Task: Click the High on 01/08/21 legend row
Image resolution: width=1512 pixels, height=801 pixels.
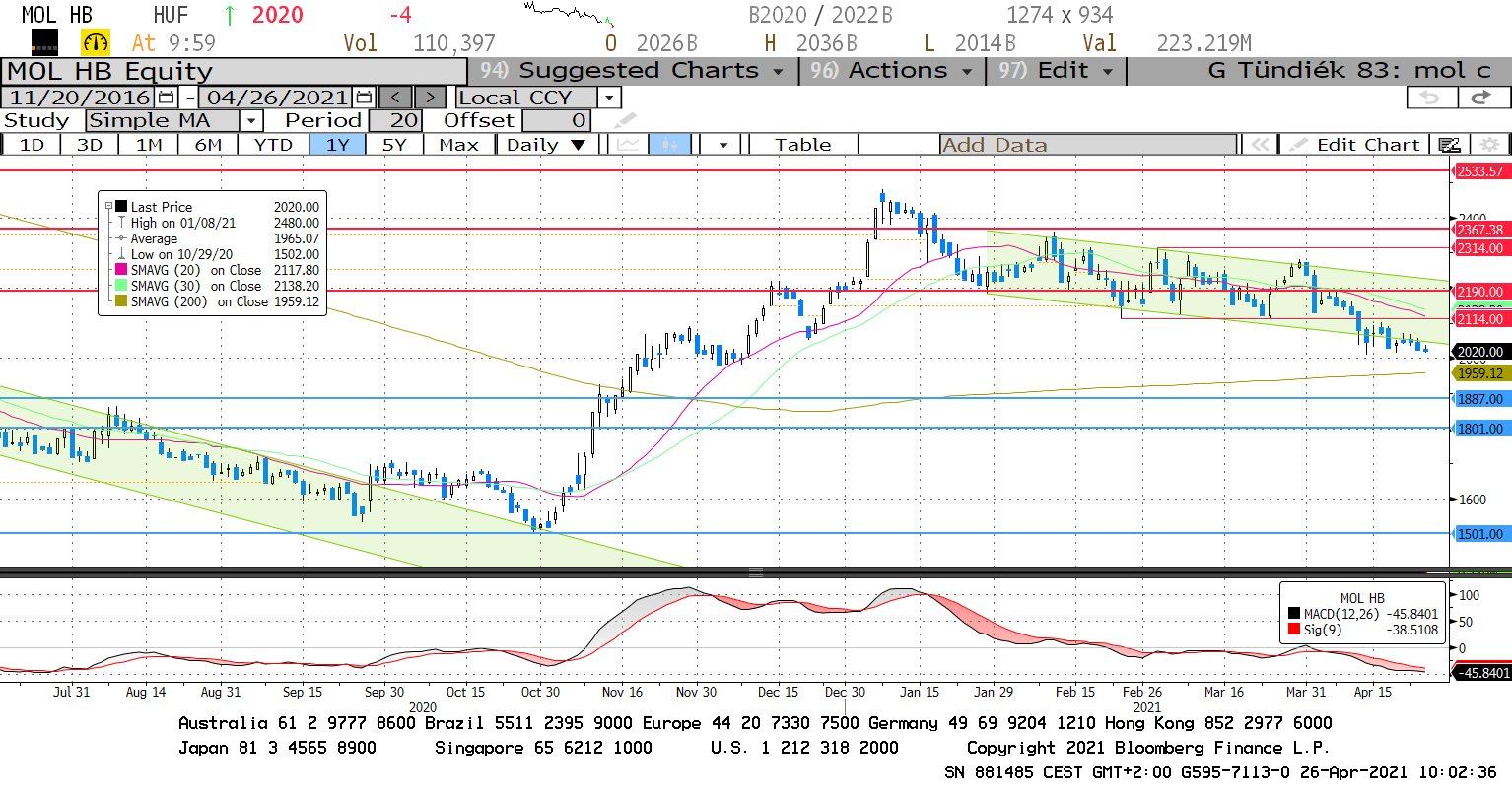Action: [x=218, y=223]
